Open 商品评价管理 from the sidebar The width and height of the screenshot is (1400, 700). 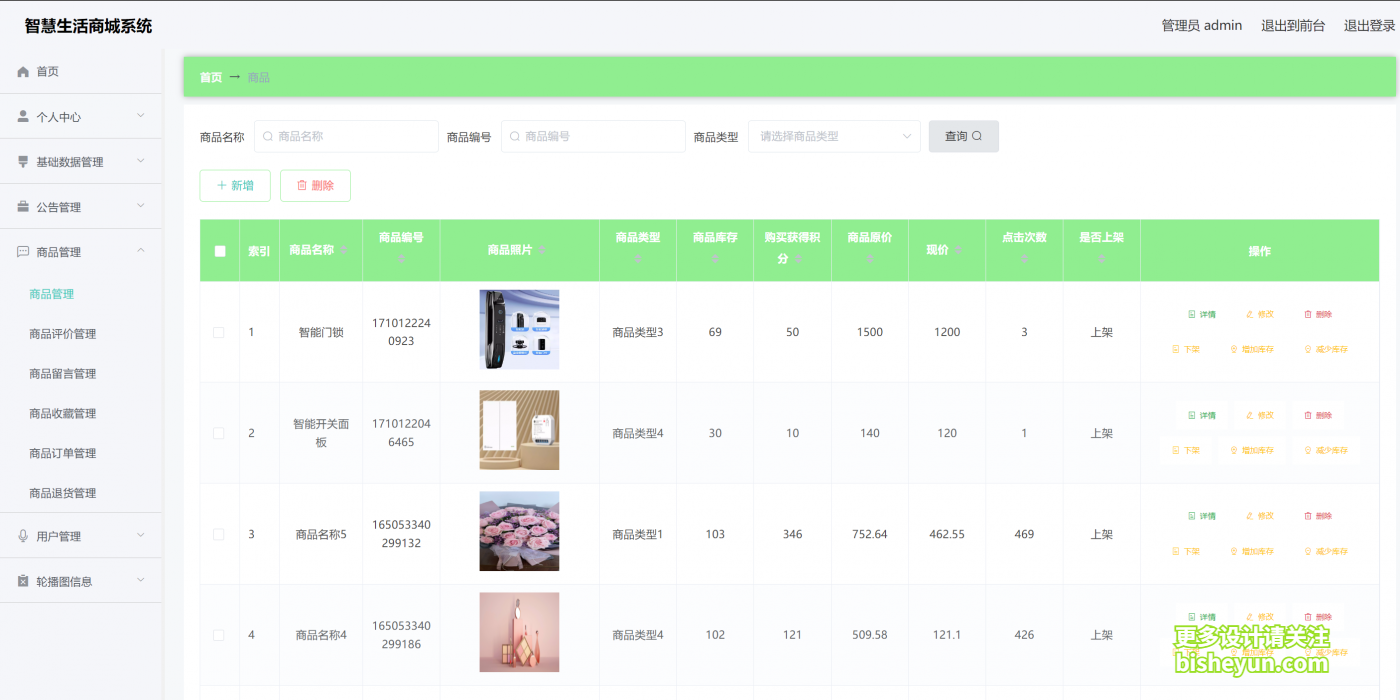[64, 333]
